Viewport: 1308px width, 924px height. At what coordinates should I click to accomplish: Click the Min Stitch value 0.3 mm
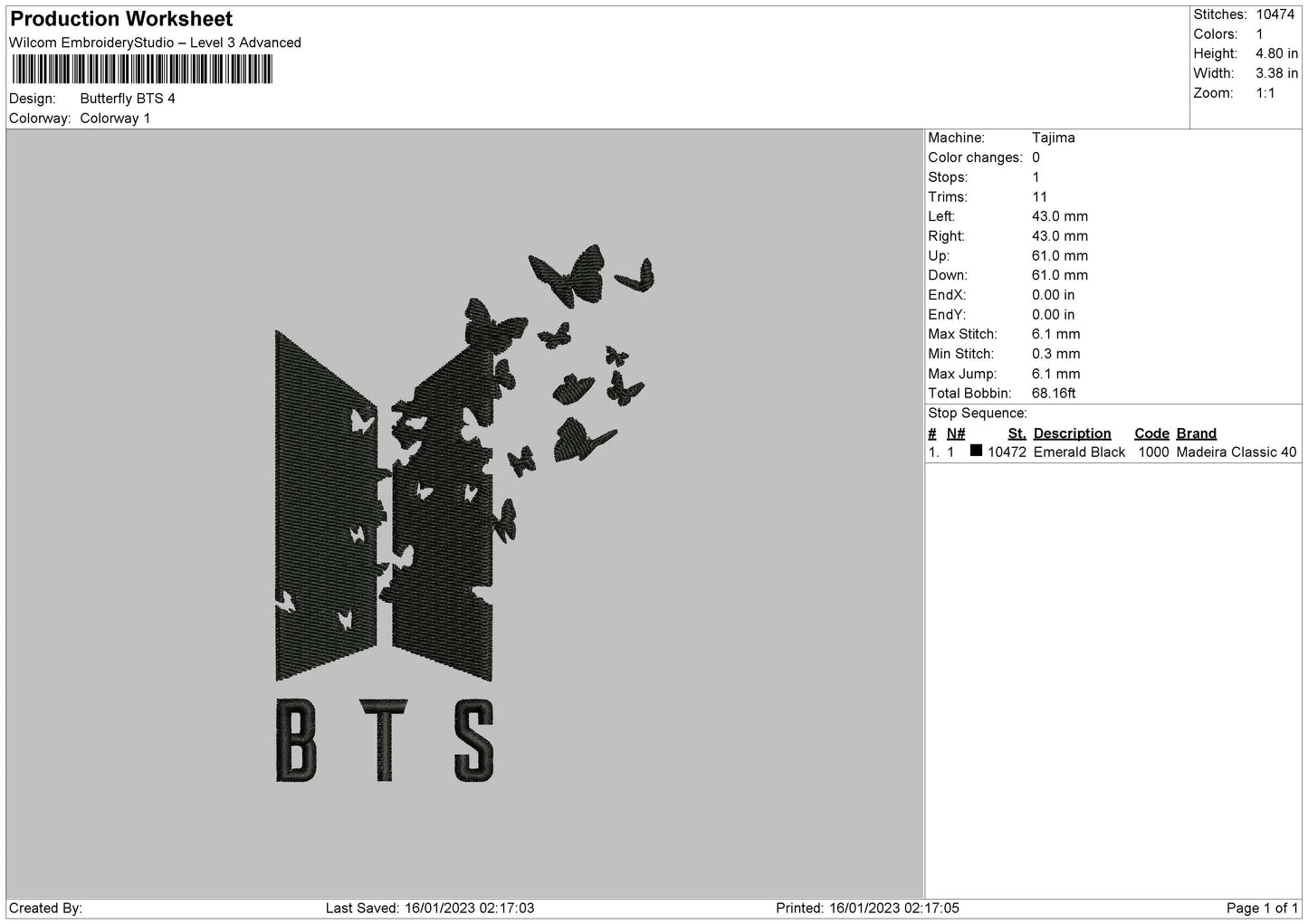coord(1056,354)
